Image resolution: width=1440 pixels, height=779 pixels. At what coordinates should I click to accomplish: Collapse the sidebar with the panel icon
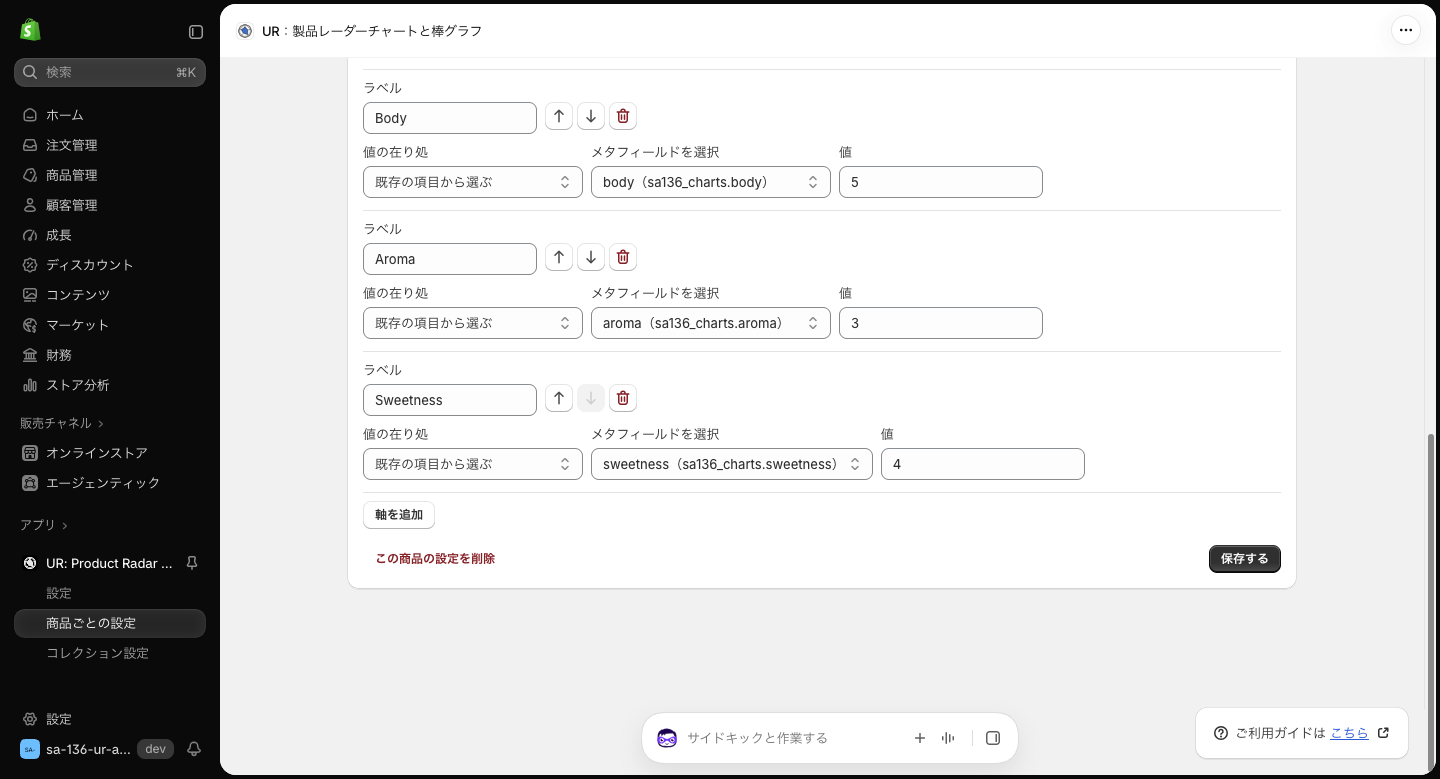point(196,32)
